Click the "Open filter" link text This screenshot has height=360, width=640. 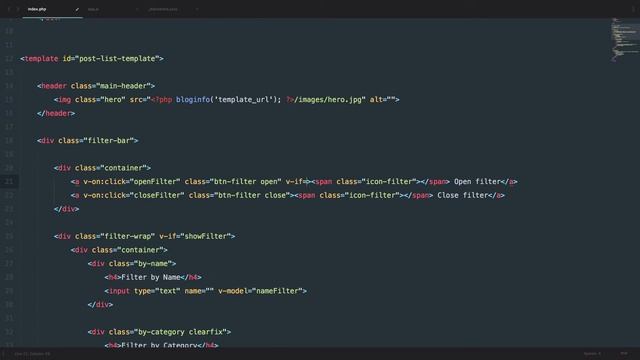tap(477, 182)
